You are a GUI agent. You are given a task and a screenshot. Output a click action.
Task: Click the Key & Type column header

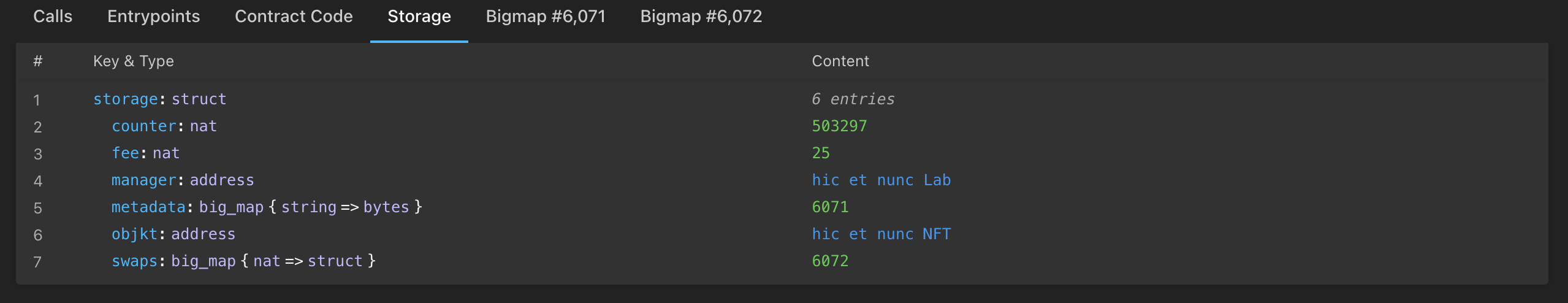(x=134, y=61)
